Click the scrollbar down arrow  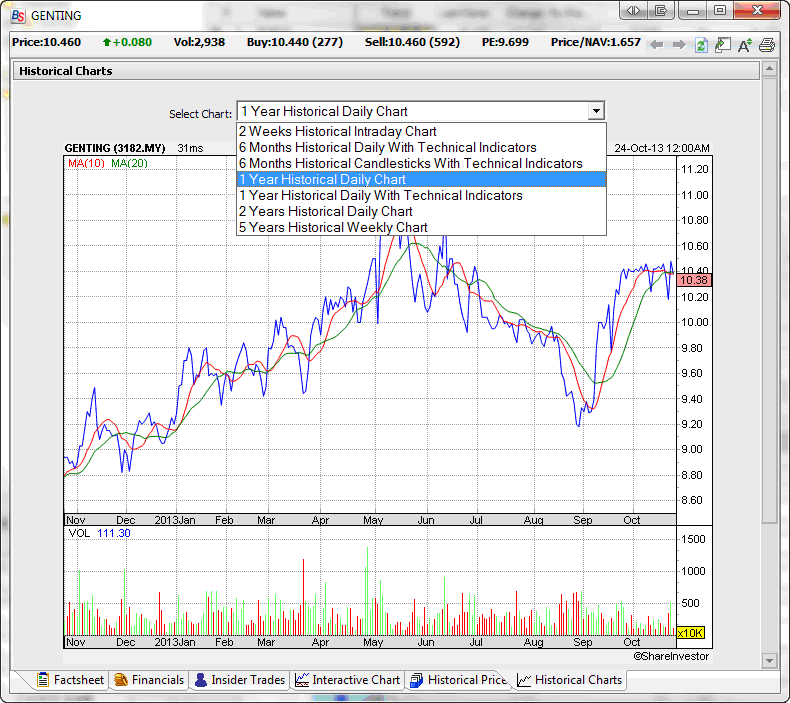pyautogui.click(x=769, y=660)
